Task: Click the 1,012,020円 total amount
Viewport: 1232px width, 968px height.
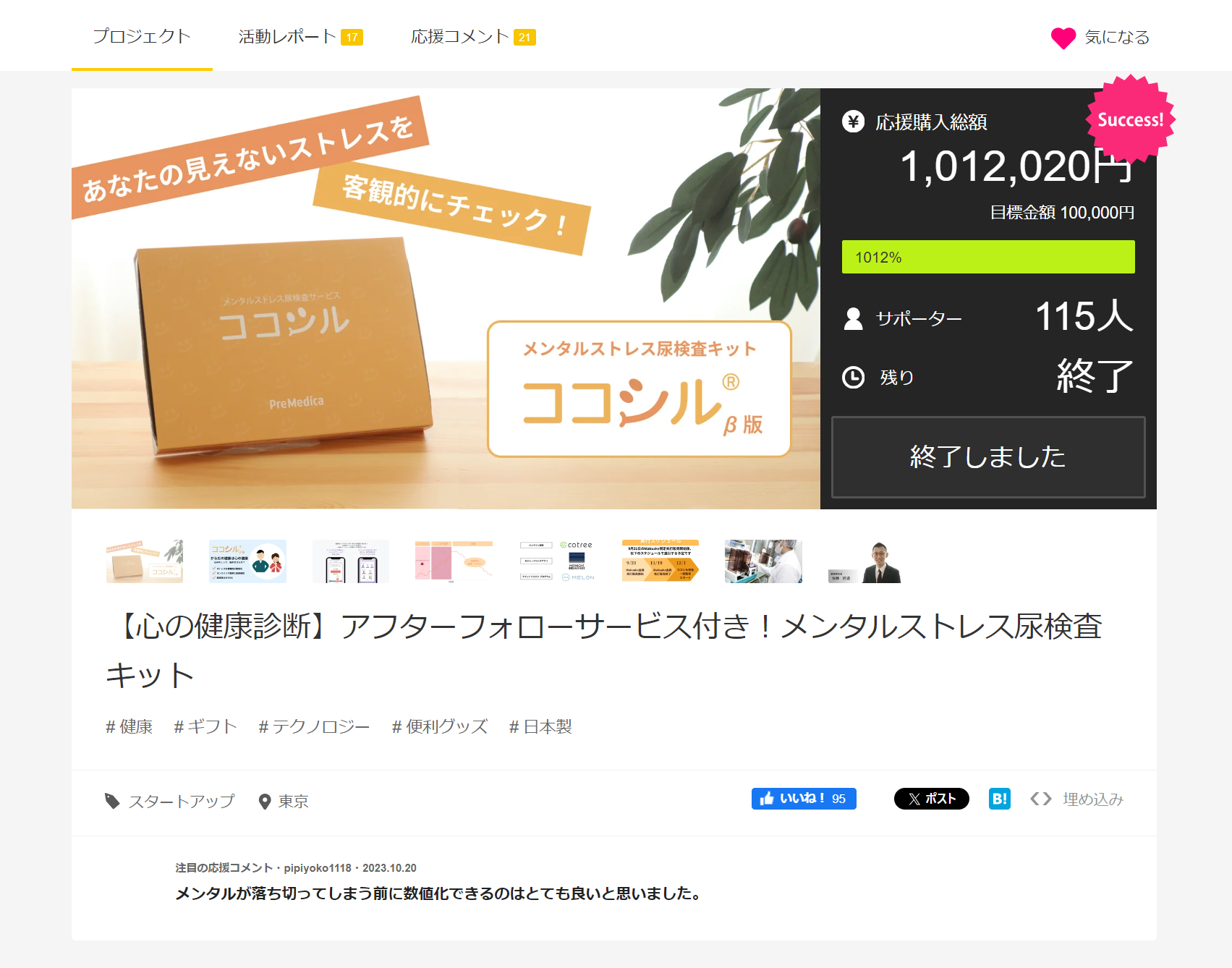Action: [1016, 166]
